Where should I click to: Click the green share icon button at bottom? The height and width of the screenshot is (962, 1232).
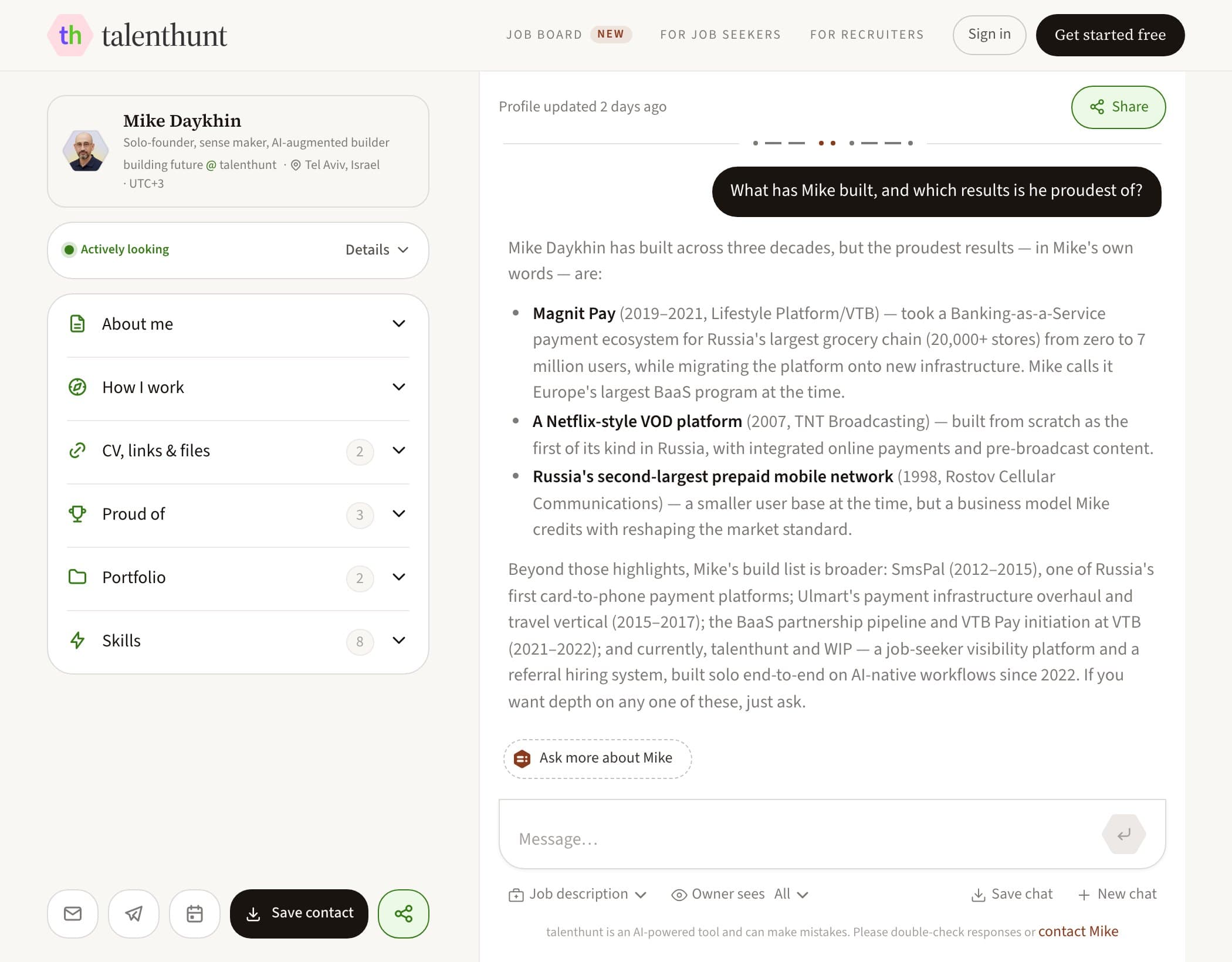(x=404, y=913)
